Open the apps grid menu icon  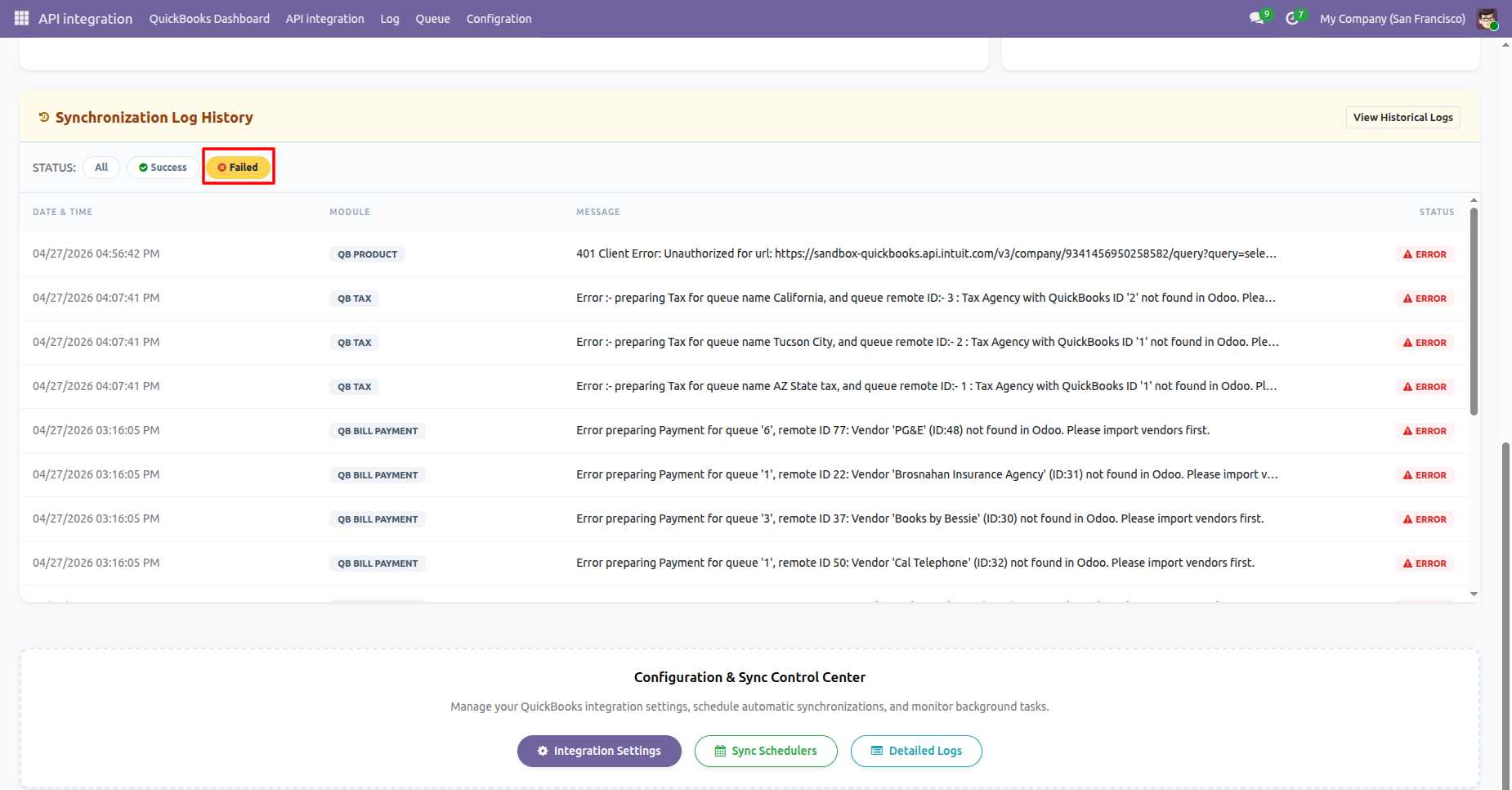click(21, 18)
